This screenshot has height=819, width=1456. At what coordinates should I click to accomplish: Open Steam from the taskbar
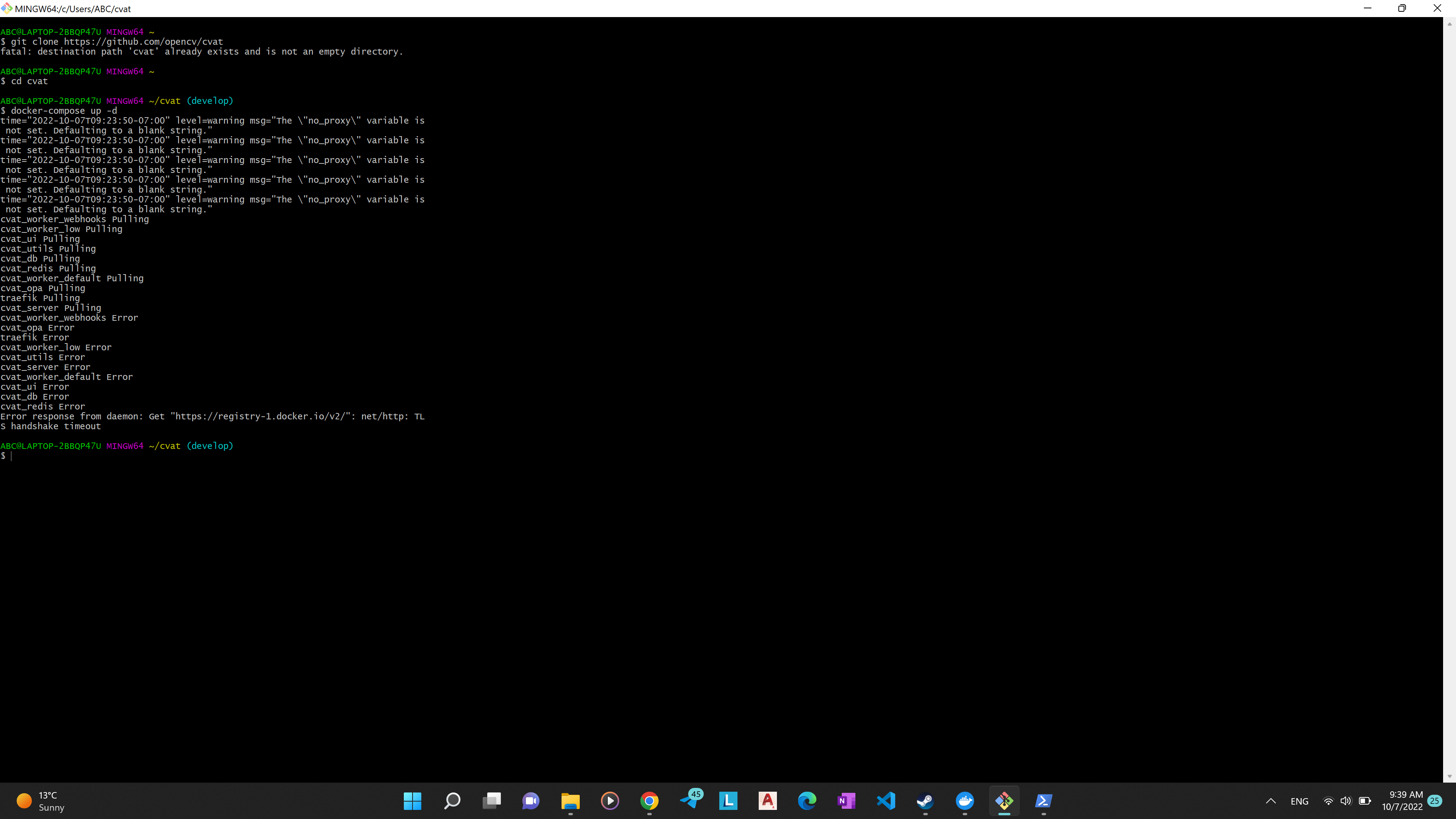[x=925, y=800]
